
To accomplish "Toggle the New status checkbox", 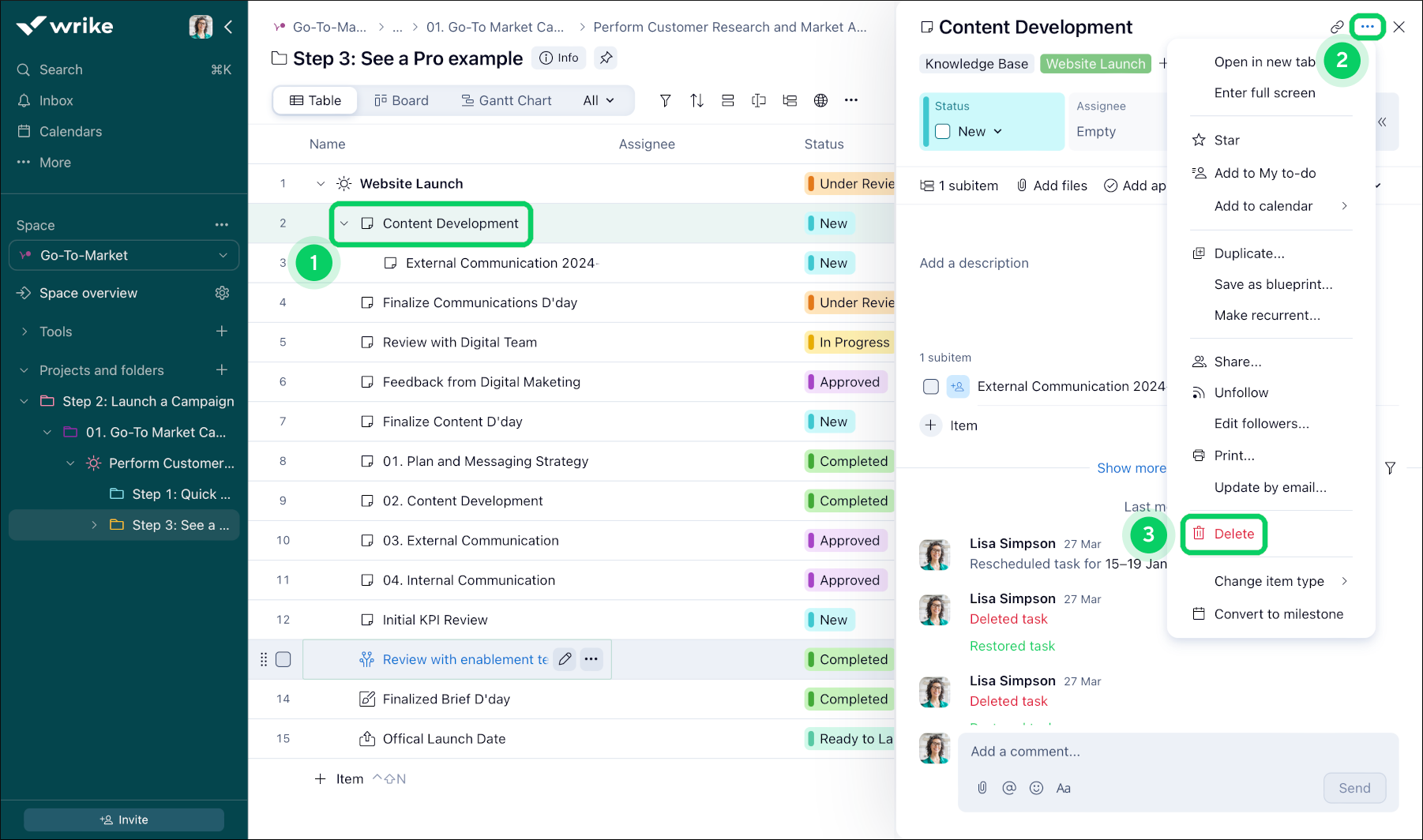I will click(x=943, y=132).
